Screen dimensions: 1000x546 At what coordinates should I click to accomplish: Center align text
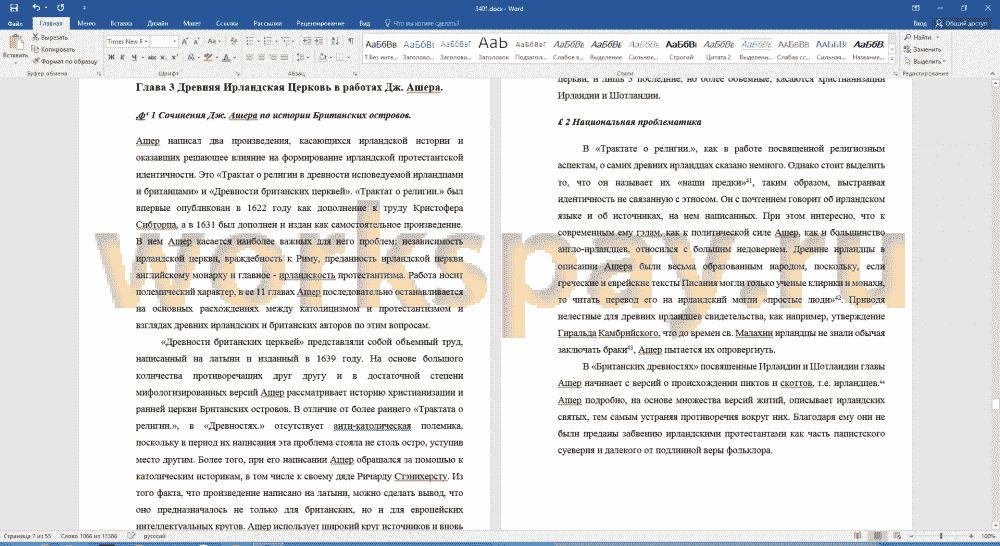click(261, 57)
